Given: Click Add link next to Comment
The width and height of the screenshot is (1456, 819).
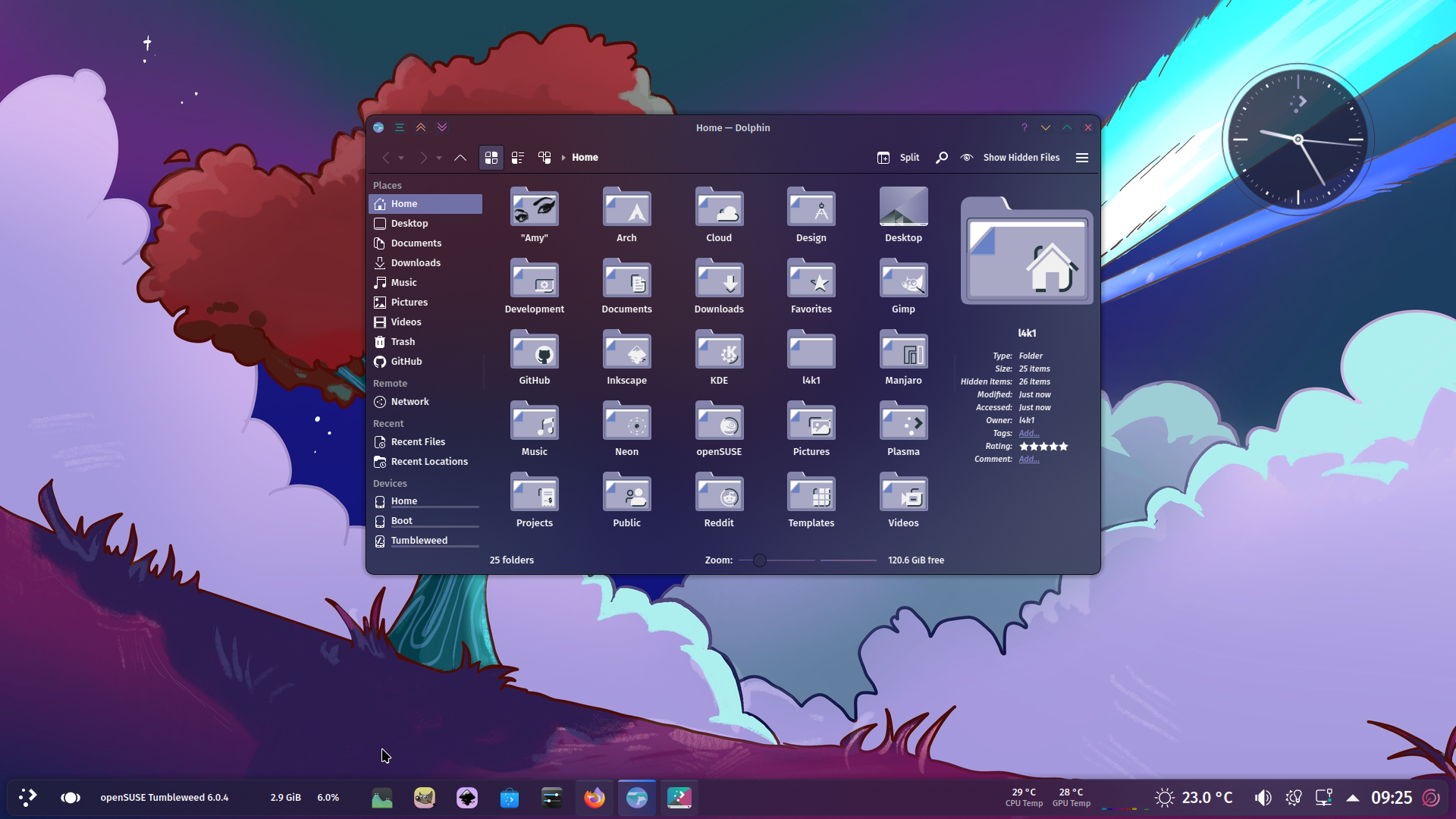Looking at the screenshot, I should tap(1029, 460).
